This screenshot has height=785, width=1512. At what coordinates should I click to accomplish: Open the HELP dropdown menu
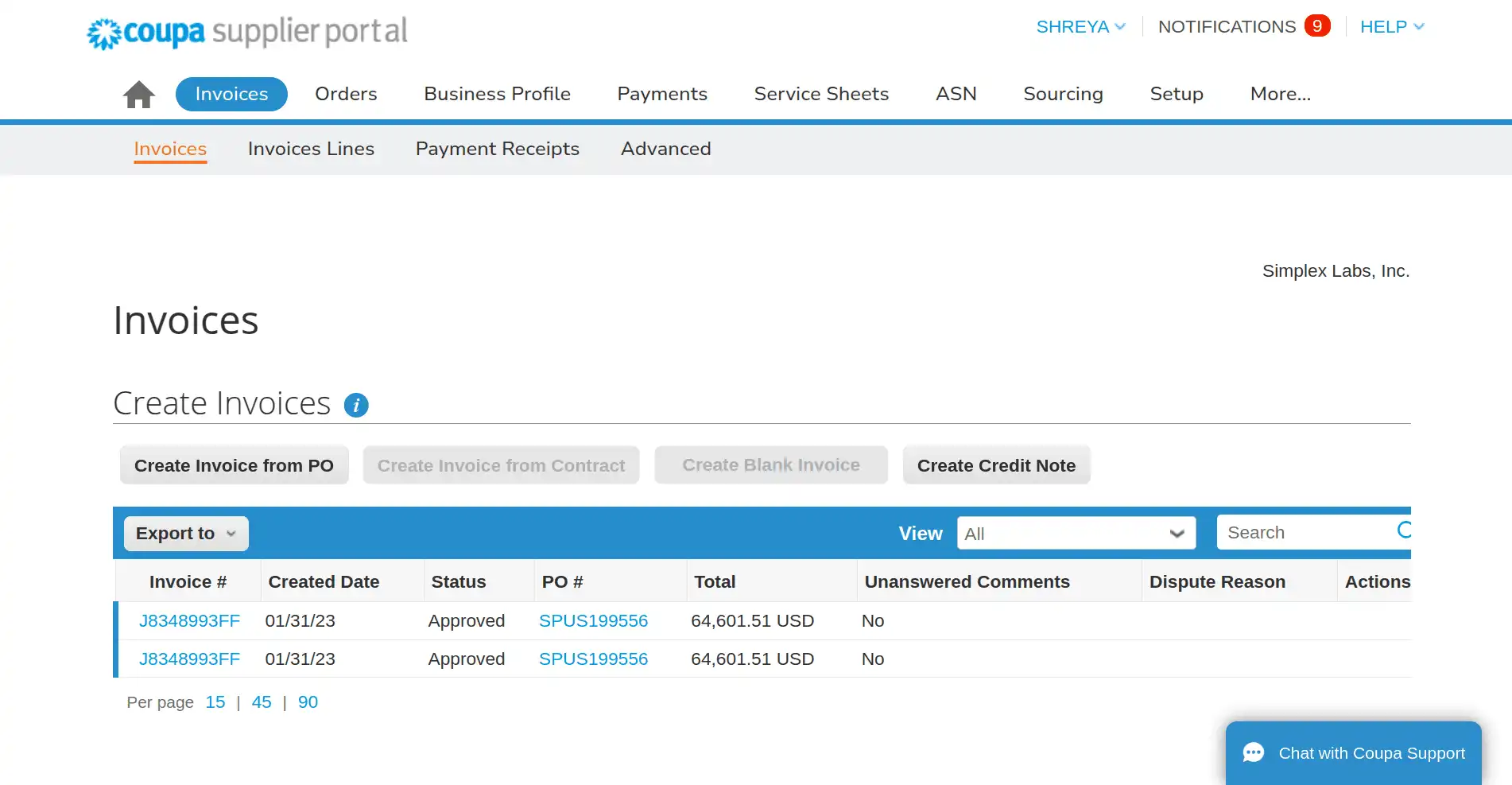click(1391, 27)
